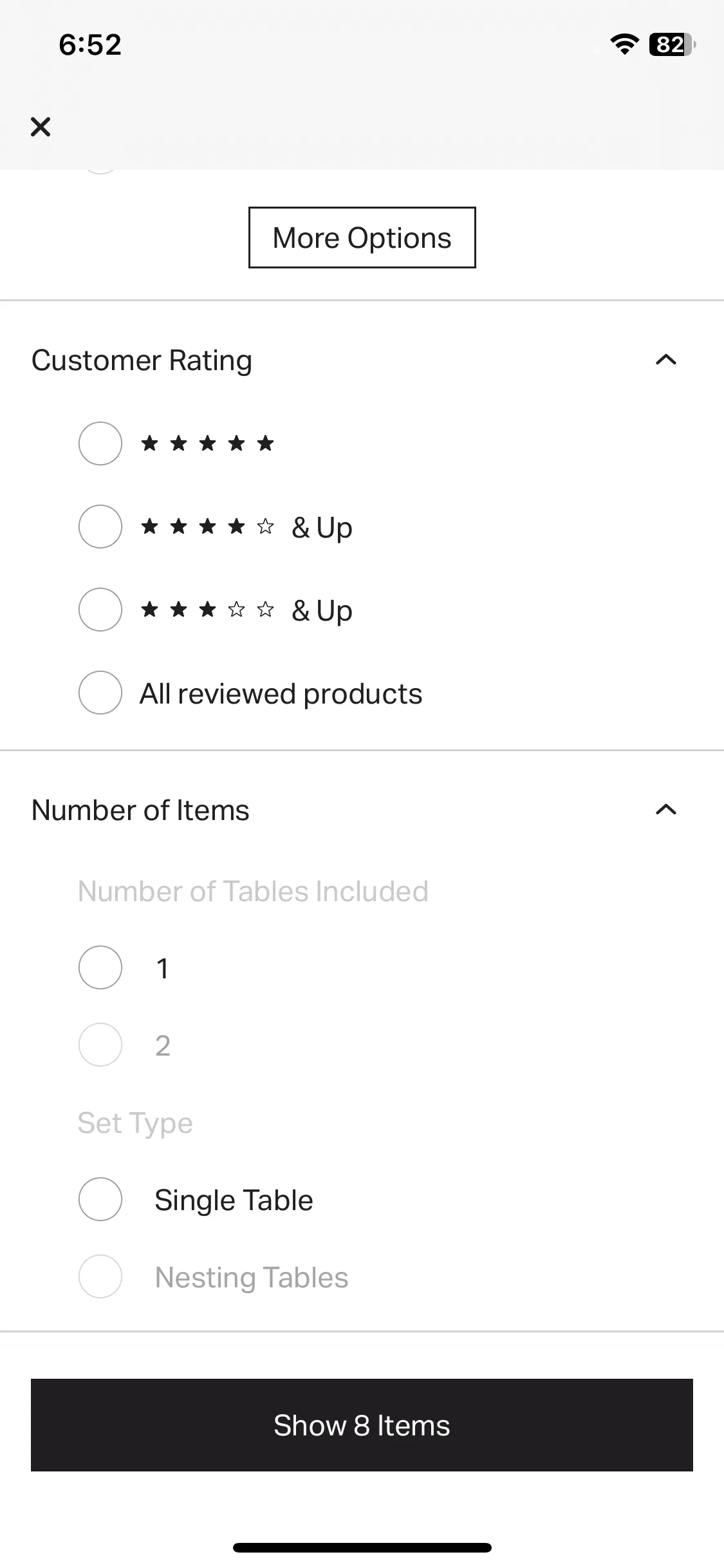Select four stars & Up rating
This screenshot has height=1568, width=724.
click(x=100, y=527)
